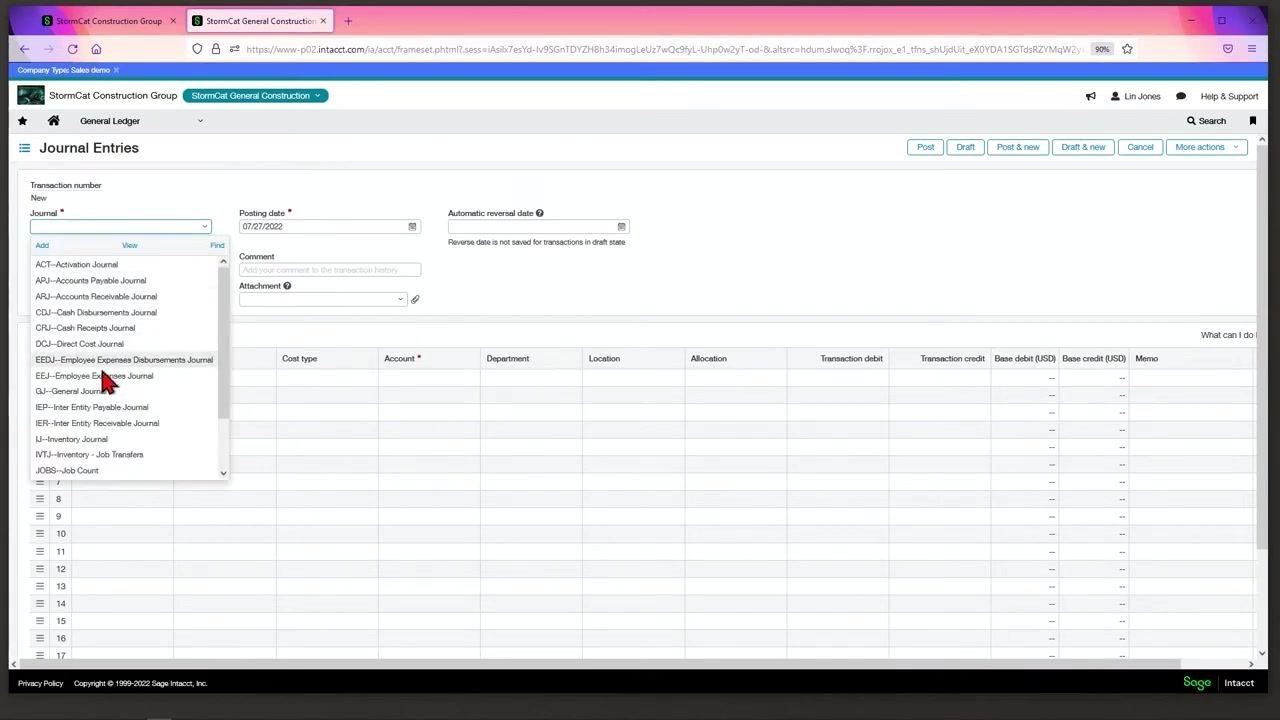Image resolution: width=1280 pixels, height=720 pixels.
Task: Open Posting date calendar picker
Action: (x=412, y=227)
